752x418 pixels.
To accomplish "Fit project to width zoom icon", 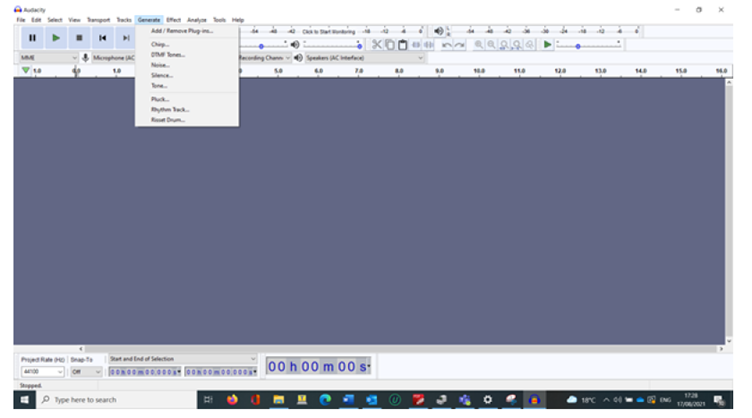I will click(x=517, y=45).
